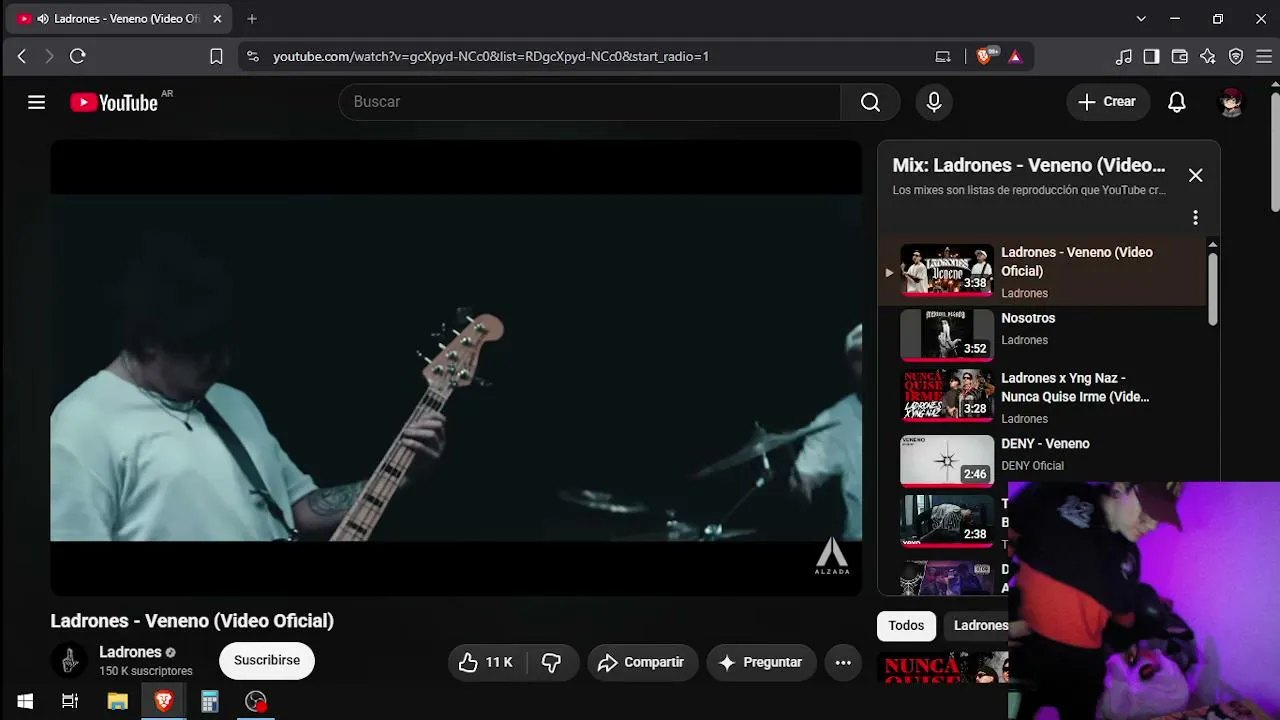Open the Windows Start menu
The width and height of the screenshot is (1280, 720).
tap(25, 701)
